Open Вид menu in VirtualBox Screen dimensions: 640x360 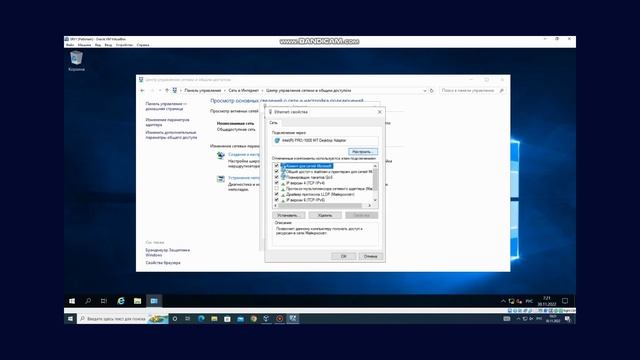(98, 45)
